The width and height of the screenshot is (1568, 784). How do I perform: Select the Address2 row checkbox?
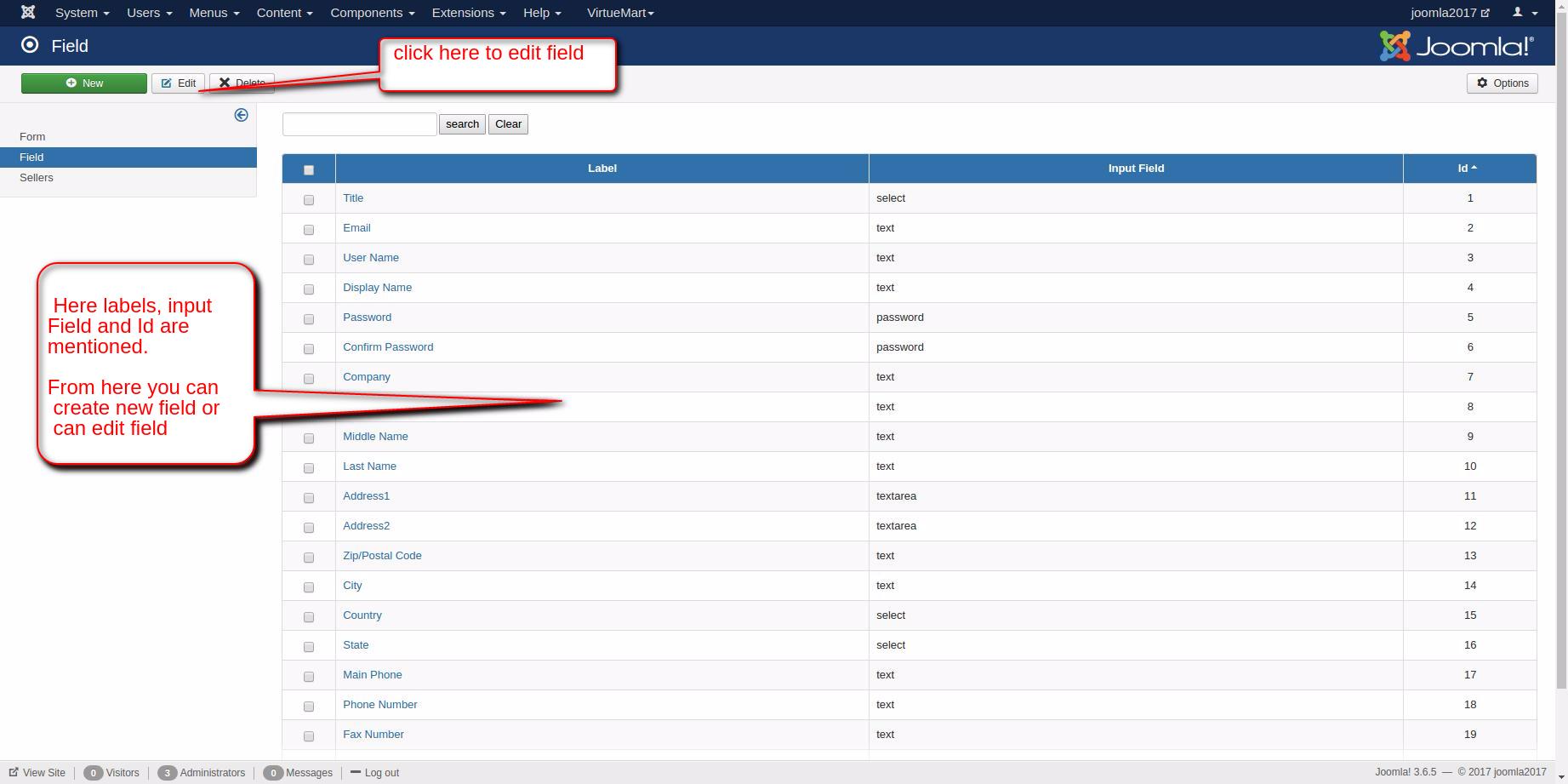pos(309,528)
